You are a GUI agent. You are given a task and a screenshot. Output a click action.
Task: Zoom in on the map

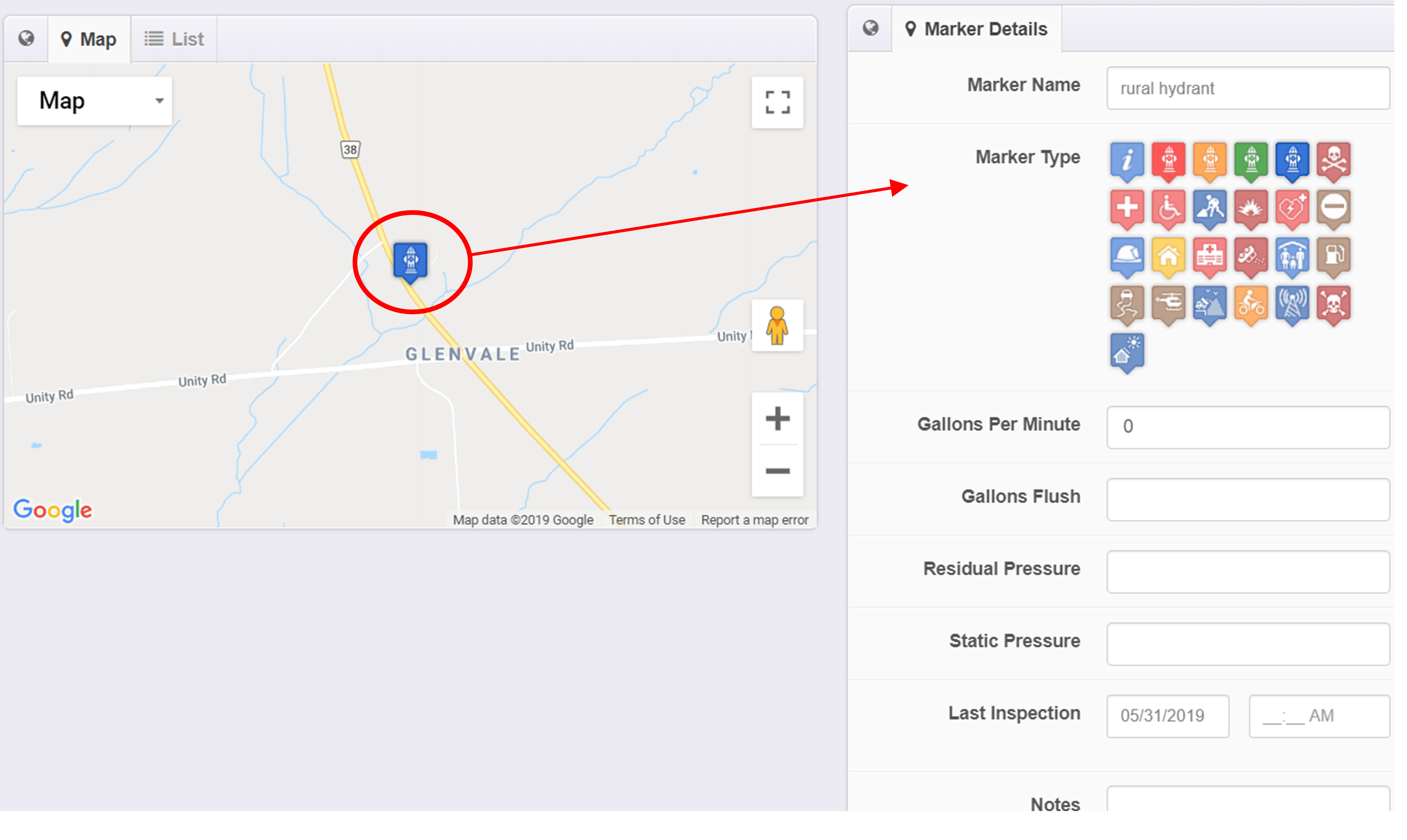pyautogui.click(x=777, y=419)
